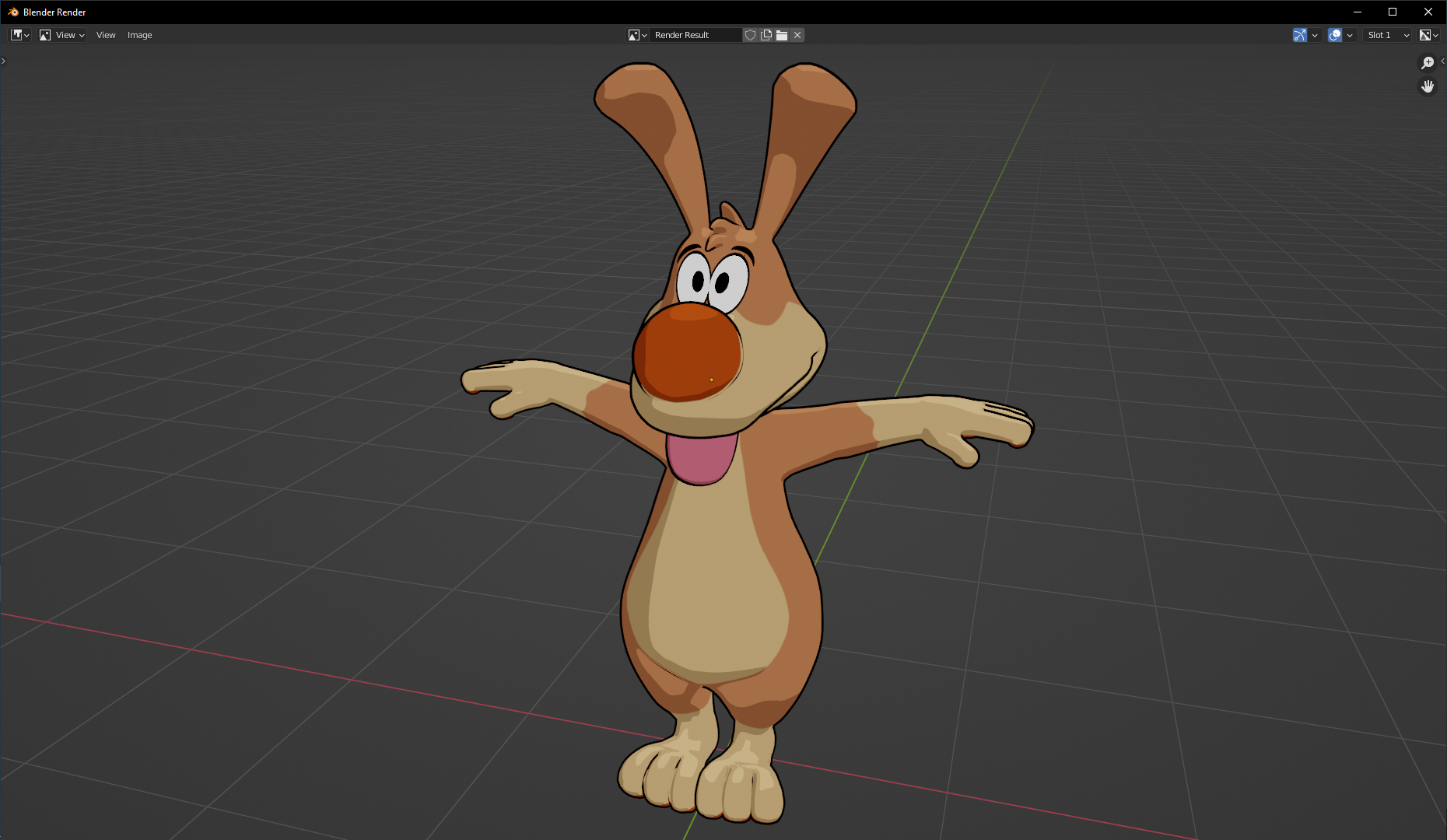Open the View menu
This screenshot has height=840, width=1447.
pos(106,35)
